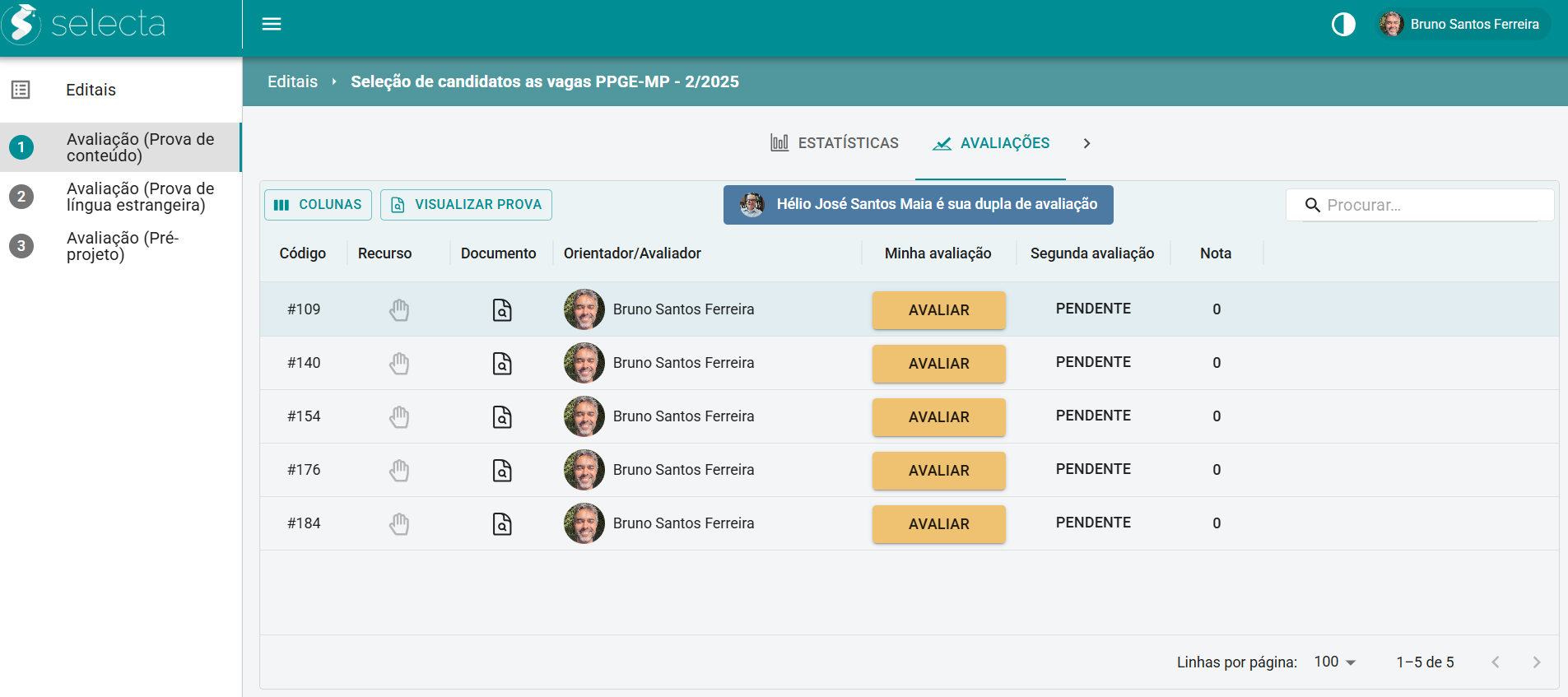Open the Colunas column selector
This screenshot has width=1568, height=697.
tap(318, 205)
